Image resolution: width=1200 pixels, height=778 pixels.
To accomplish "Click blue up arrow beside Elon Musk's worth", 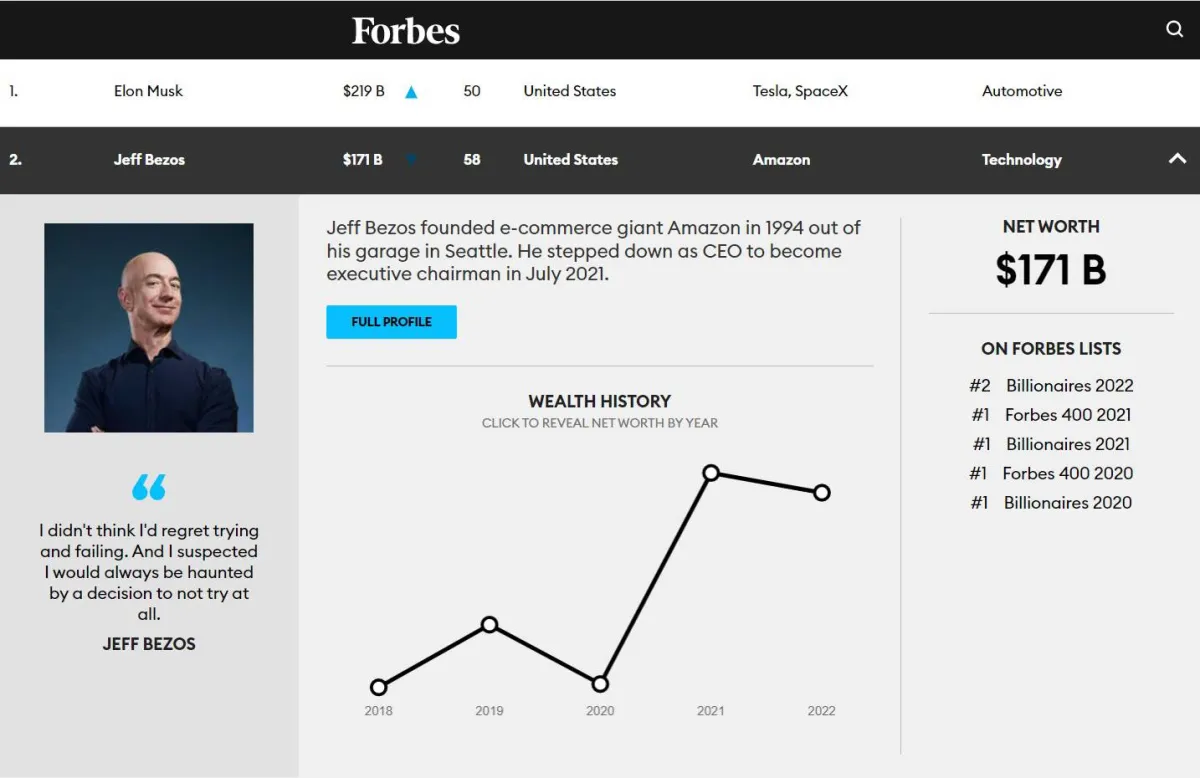I will (411, 92).
